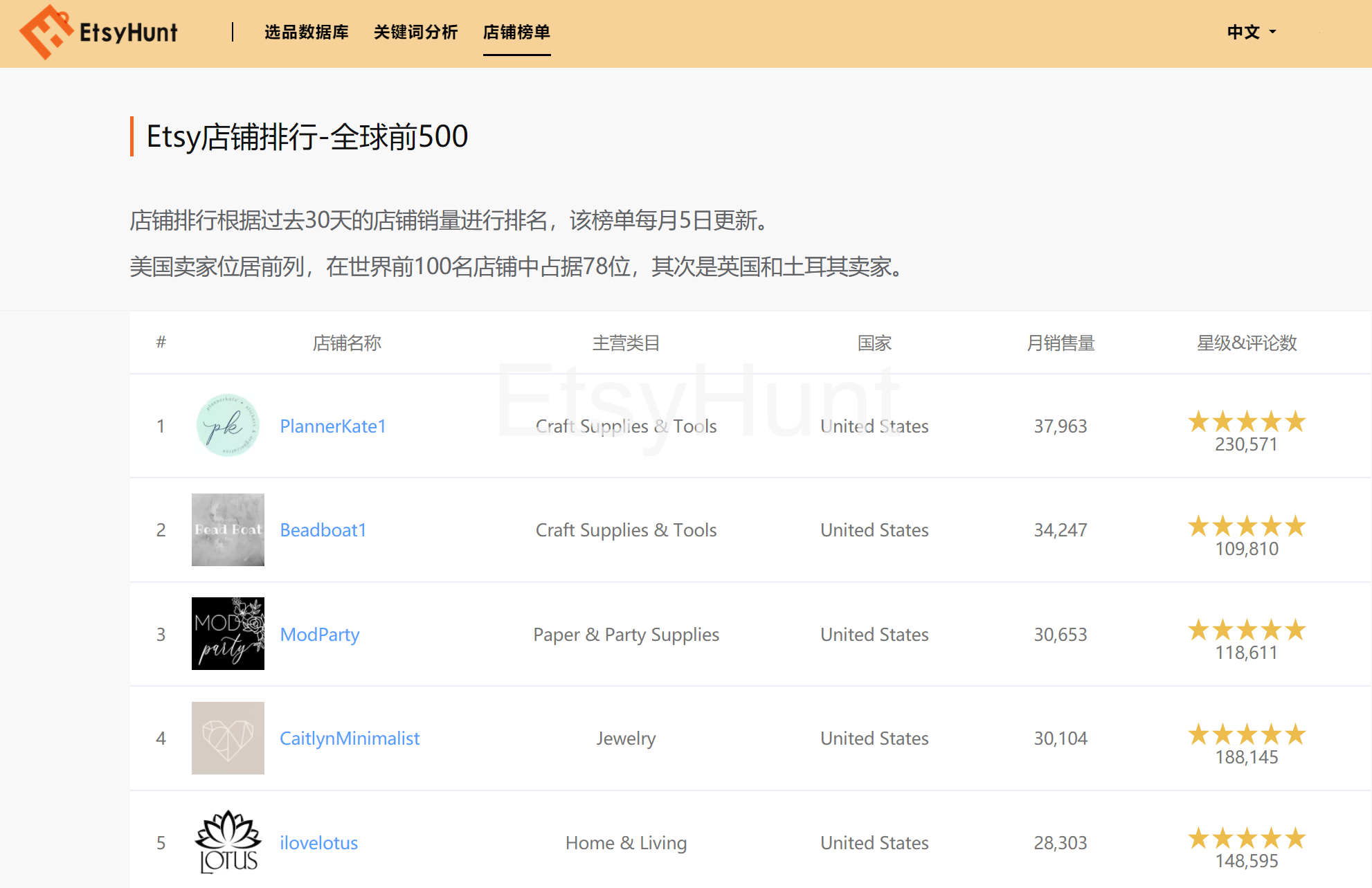Click CaitlynMinimalist's five-star rating

pyautogui.click(x=1247, y=734)
